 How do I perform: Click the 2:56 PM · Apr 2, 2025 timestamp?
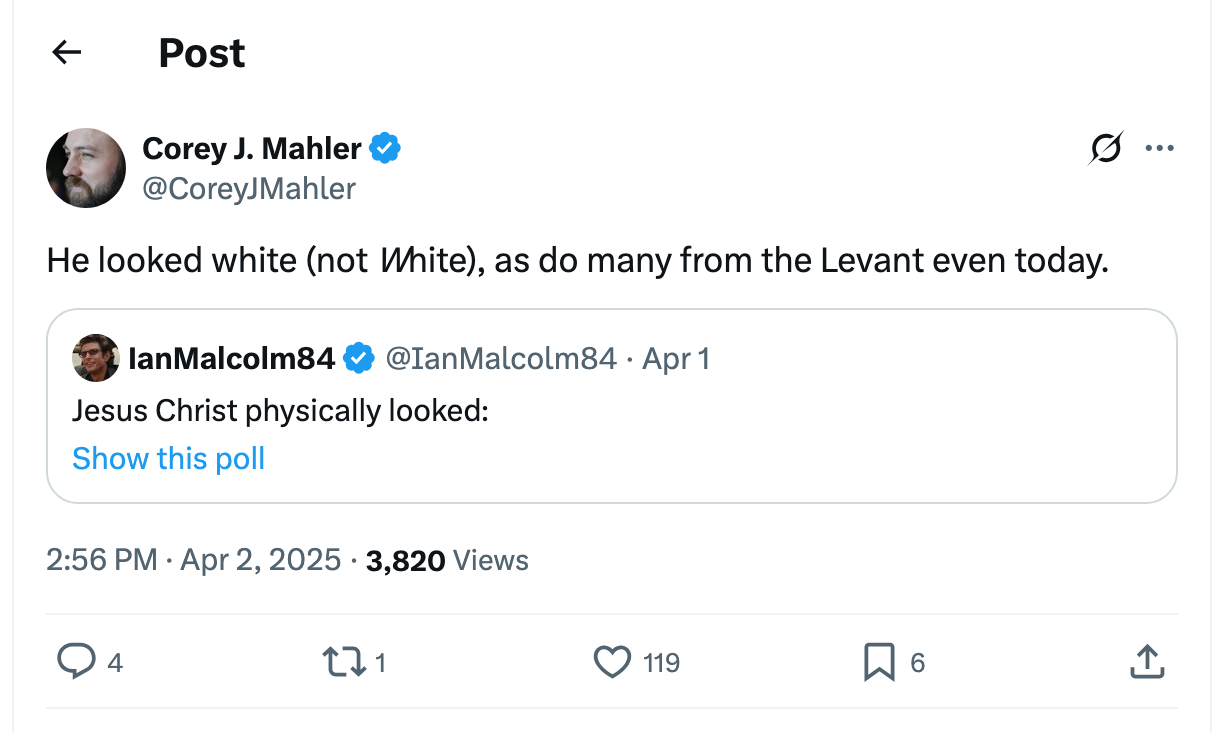[193, 560]
